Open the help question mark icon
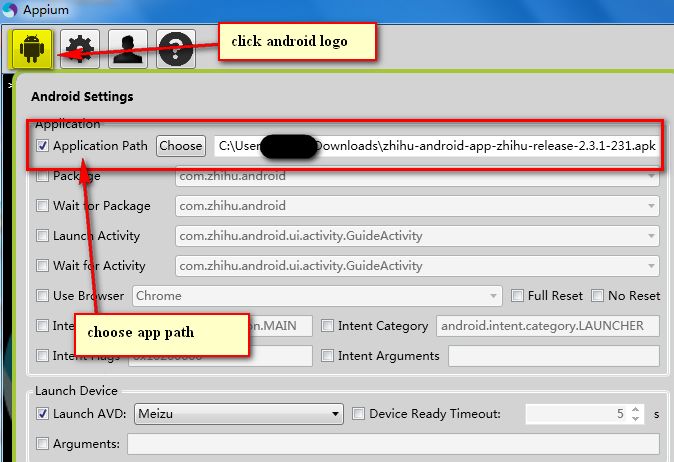 [176, 48]
